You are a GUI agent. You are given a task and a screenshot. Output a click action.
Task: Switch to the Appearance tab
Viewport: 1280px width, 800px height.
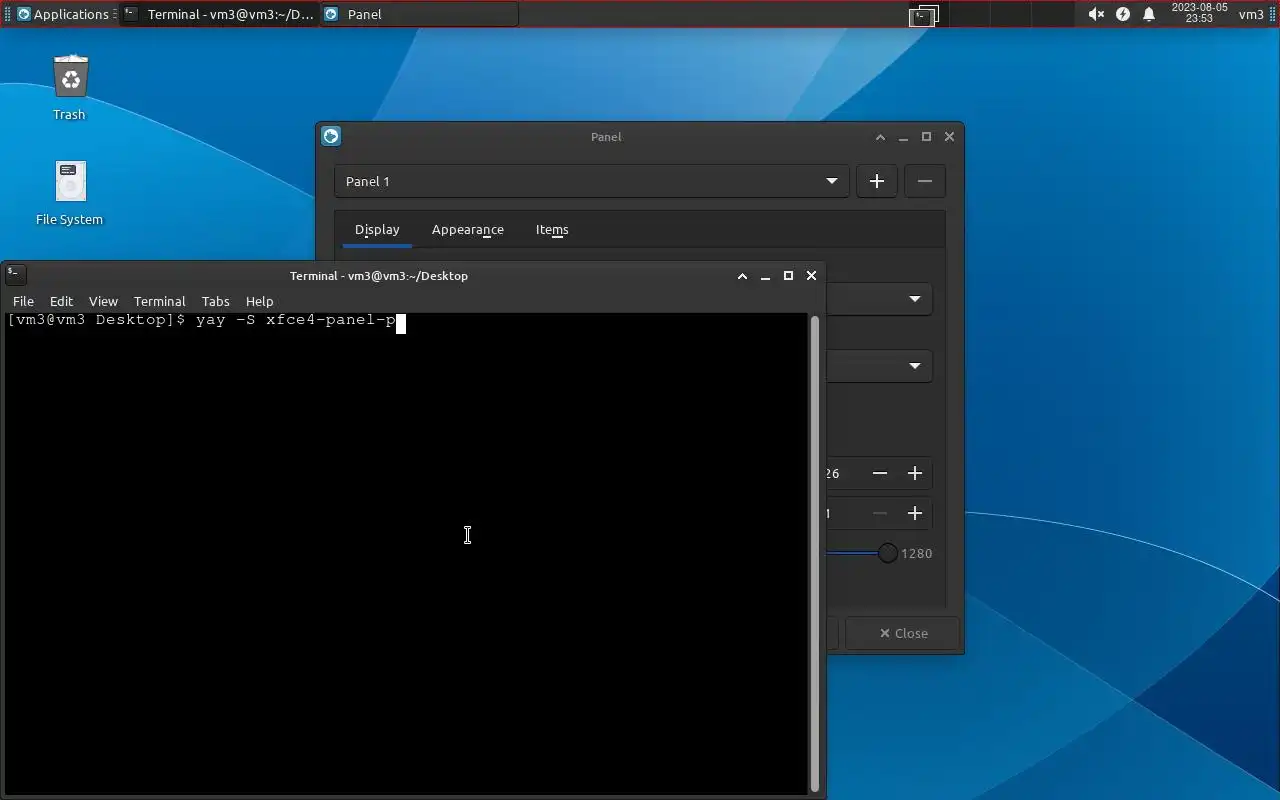click(x=468, y=230)
